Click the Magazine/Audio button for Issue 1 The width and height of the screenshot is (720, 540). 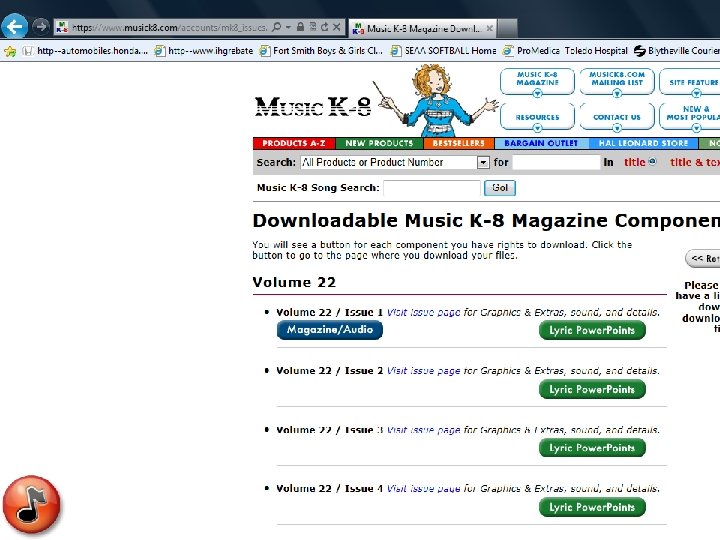click(x=330, y=330)
